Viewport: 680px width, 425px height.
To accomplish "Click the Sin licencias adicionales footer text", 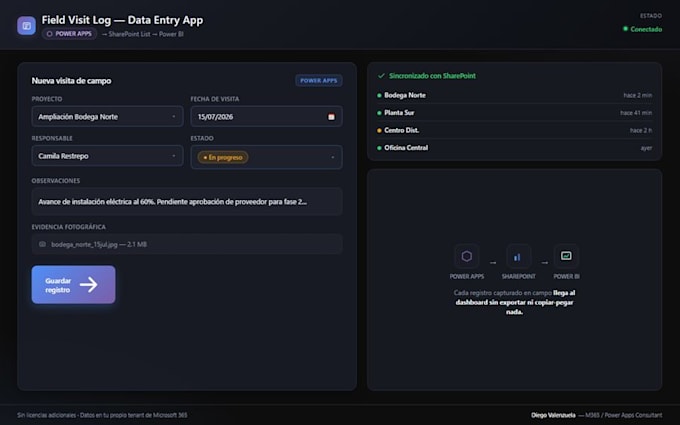I will 102,415.
